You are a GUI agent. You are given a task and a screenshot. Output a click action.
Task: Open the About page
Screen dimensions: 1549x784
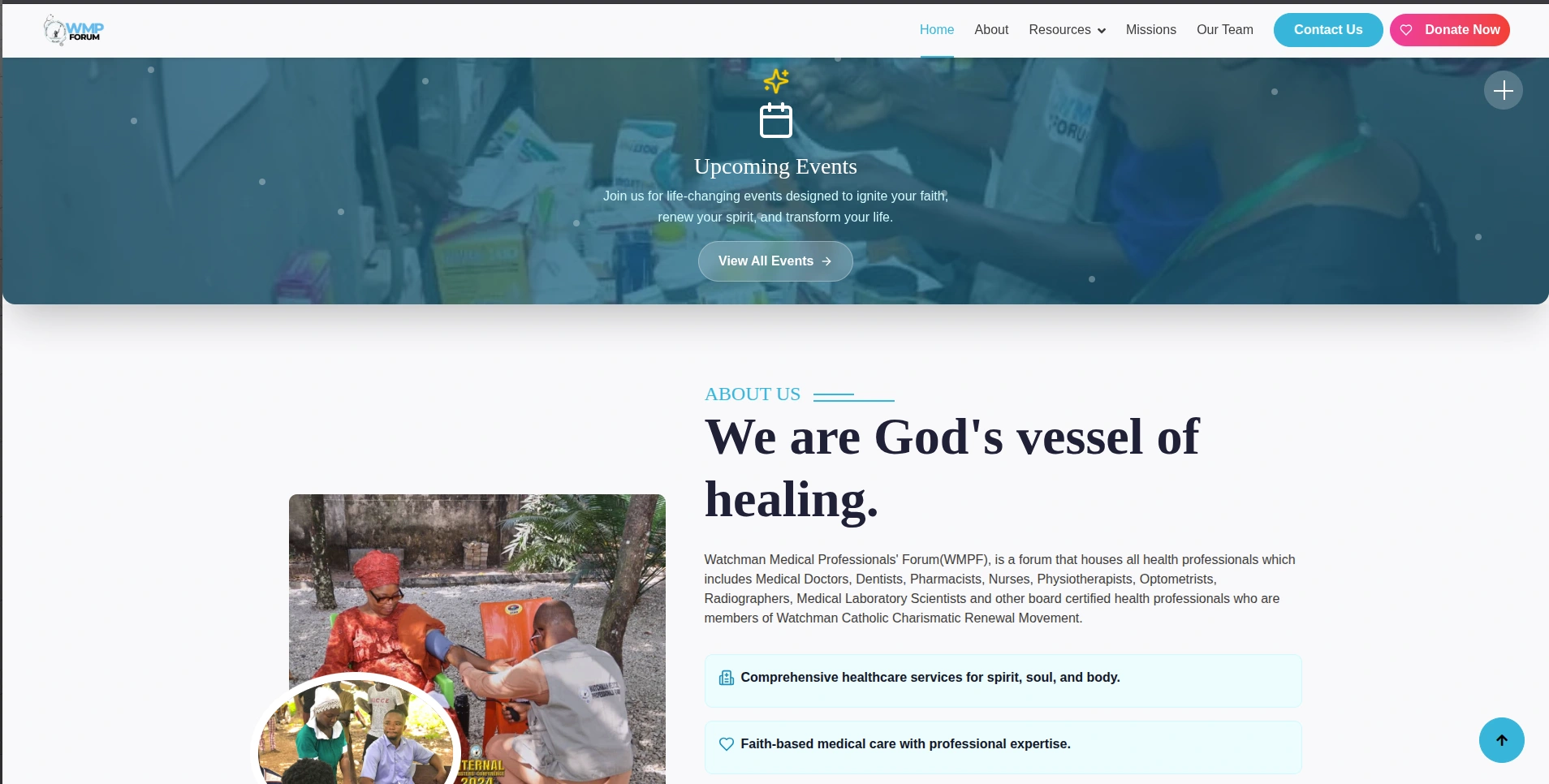tap(991, 30)
